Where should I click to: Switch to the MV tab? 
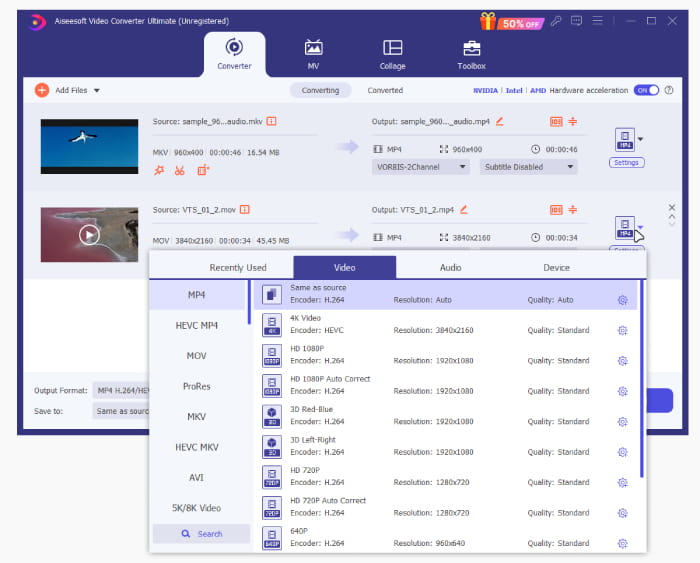pyautogui.click(x=313, y=54)
